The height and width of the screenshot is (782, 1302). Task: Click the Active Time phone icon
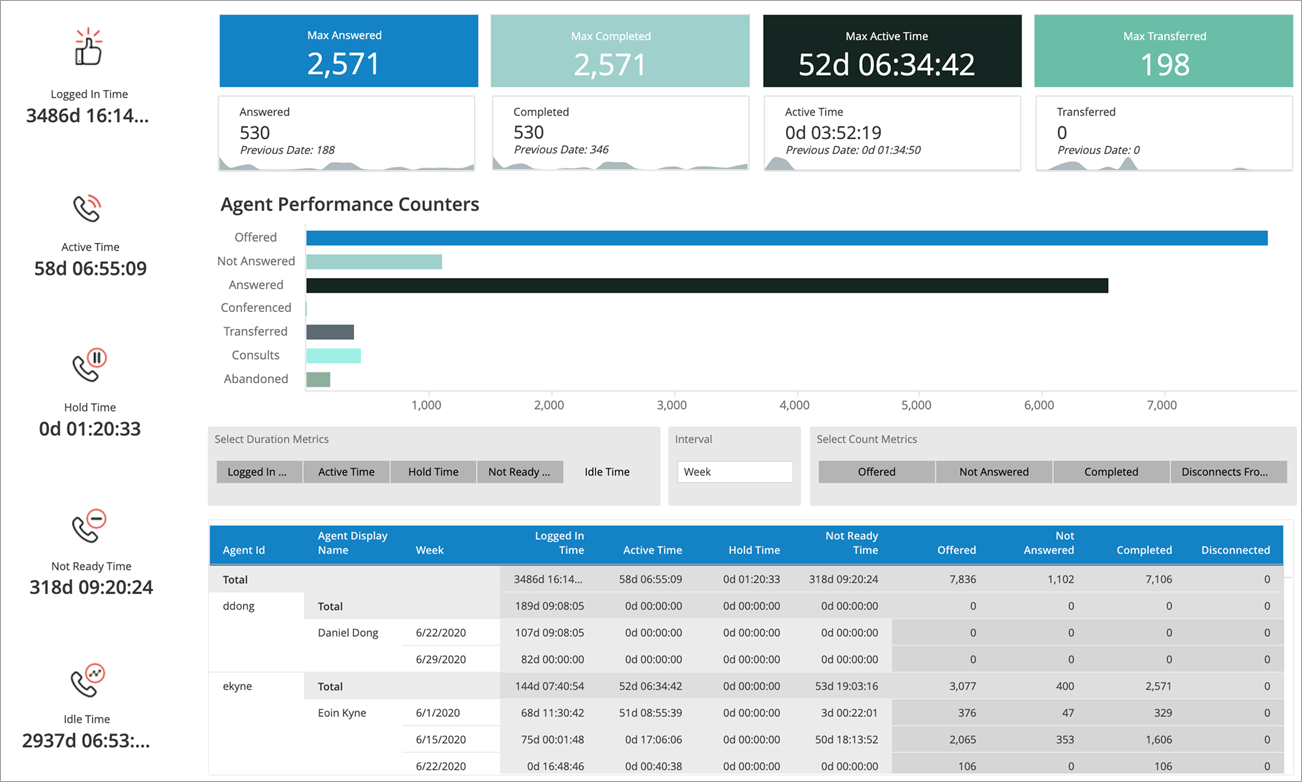[88, 208]
